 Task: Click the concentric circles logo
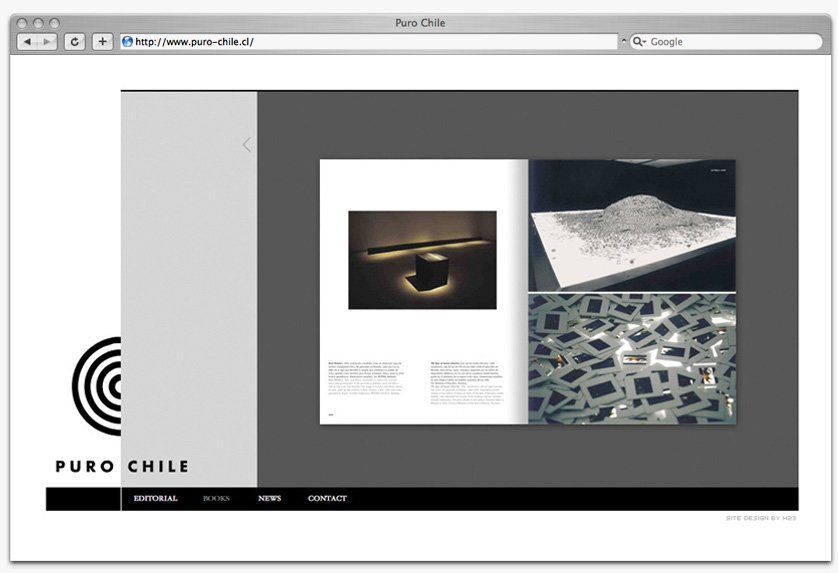pyautogui.click(x=97, y=385)
